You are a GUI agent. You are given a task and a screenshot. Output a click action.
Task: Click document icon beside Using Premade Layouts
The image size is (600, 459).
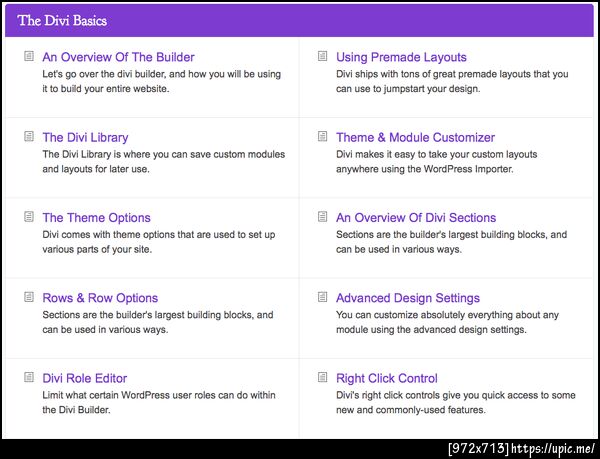click(x=323, y=56)
